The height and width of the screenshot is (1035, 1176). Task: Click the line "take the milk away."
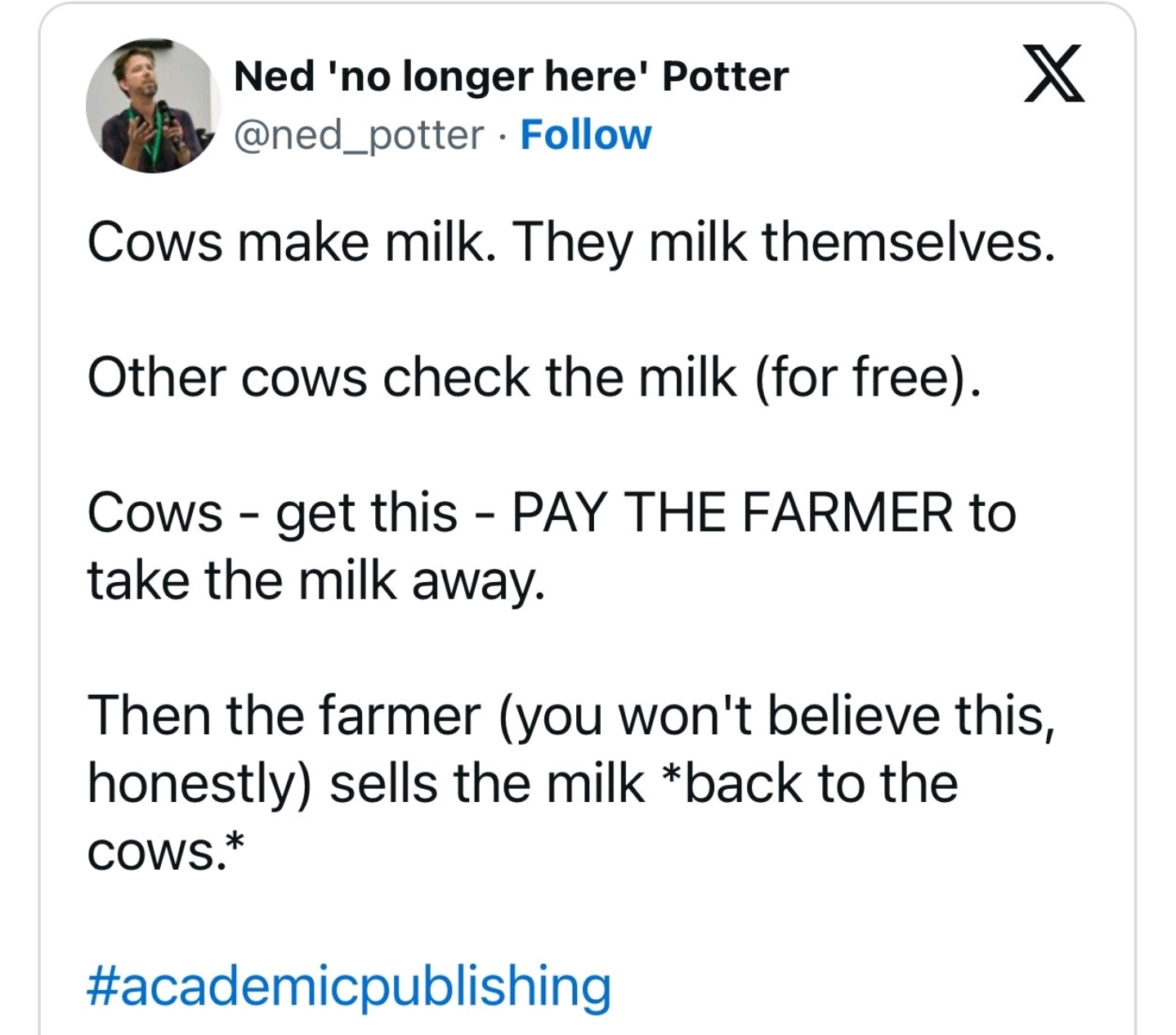[316, 581]
